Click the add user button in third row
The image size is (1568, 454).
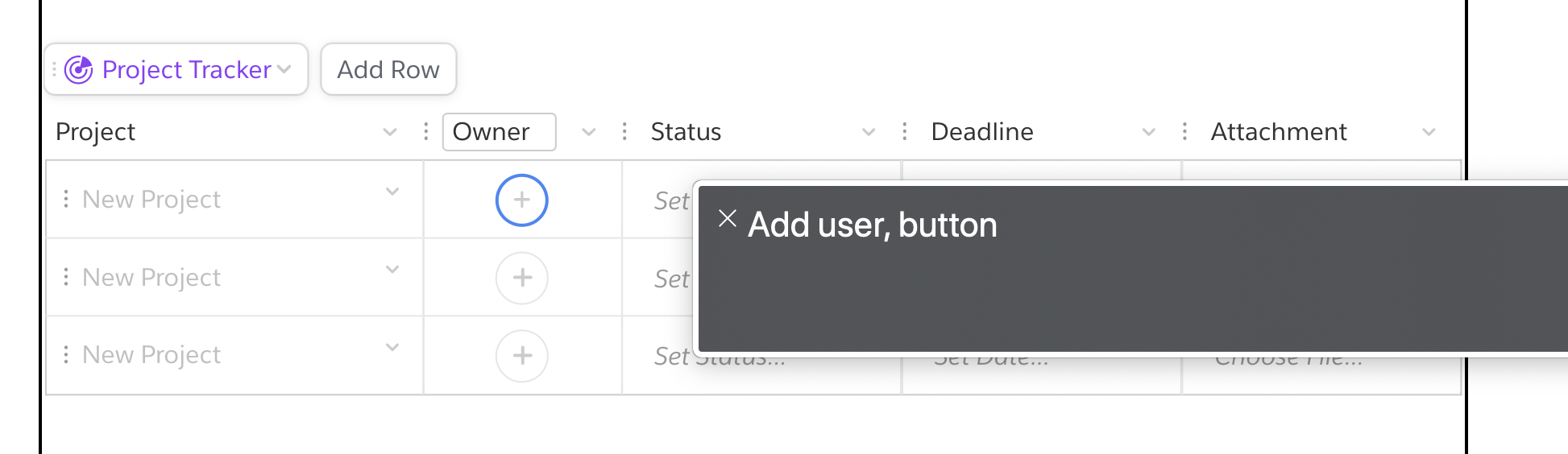click(x=521, y=356)
